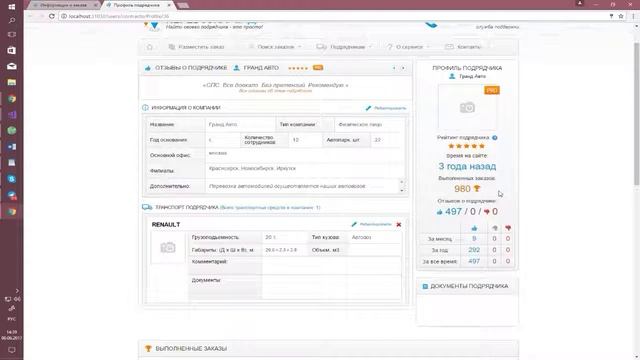The height and width of the screenshot is (360, 640).
Task: Open Windows search from the taskbar
Action: (x=11, y=20)
